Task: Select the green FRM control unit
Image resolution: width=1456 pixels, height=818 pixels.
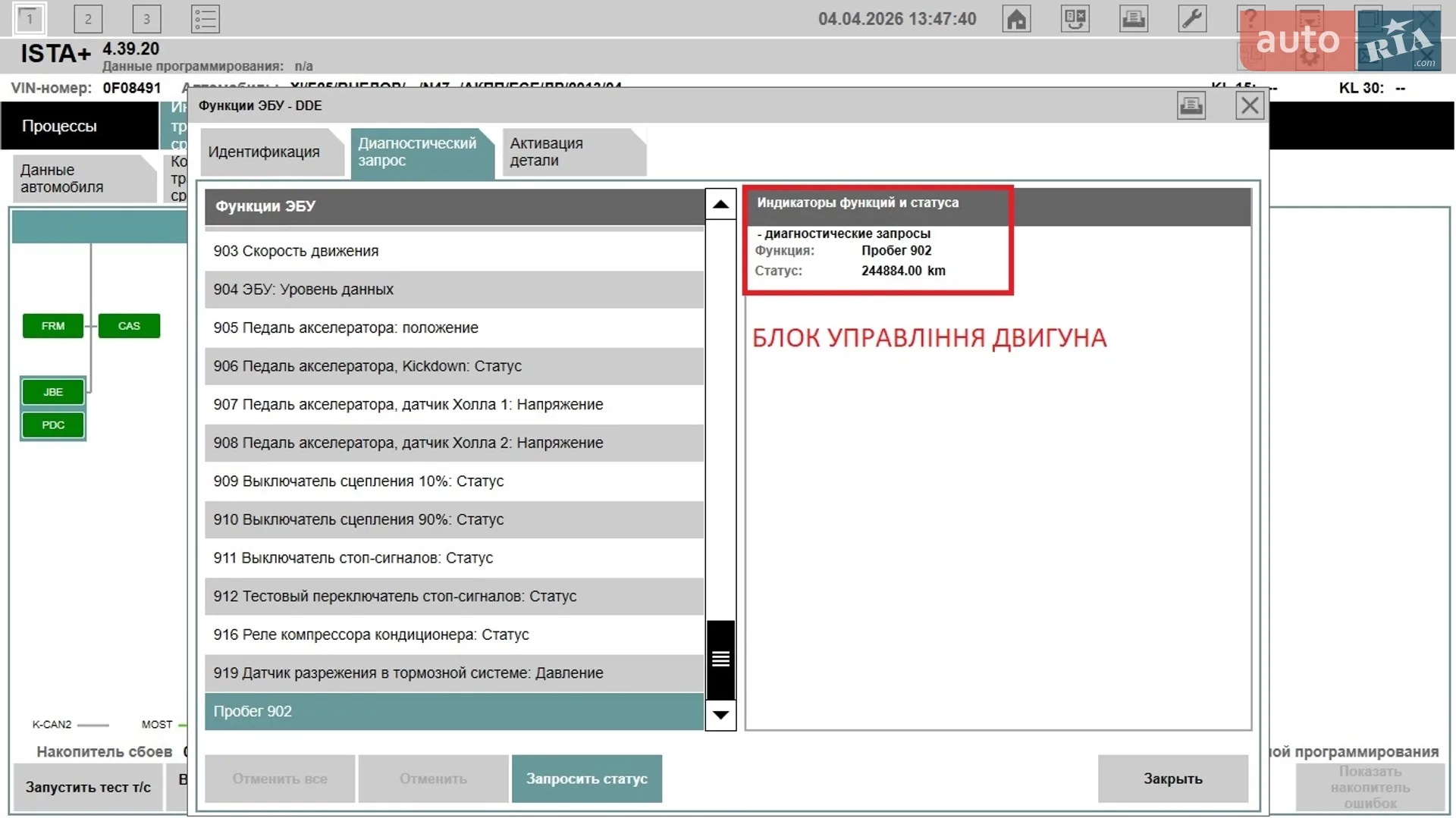Action: 53,326
